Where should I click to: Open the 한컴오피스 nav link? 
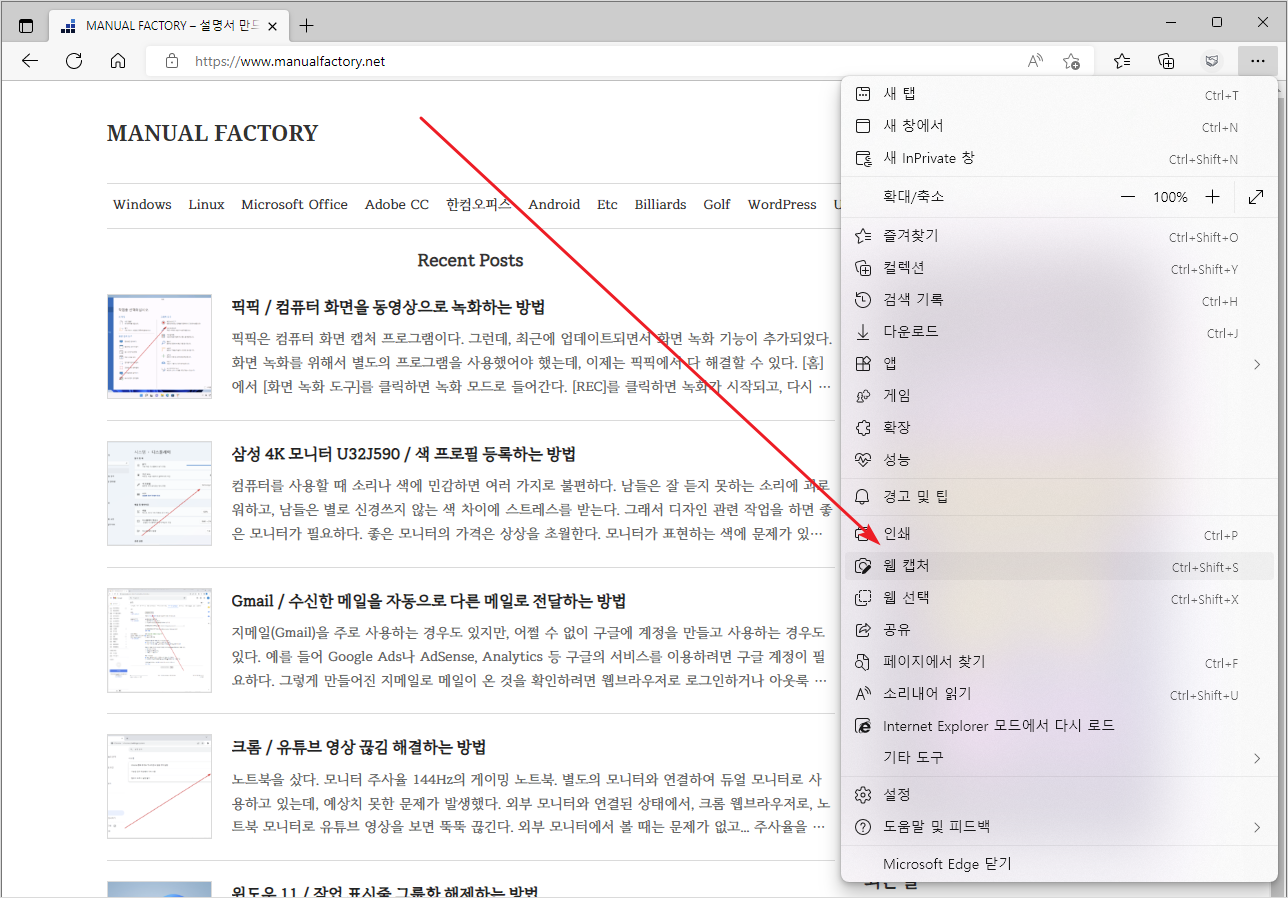click(x=479, y=204)
